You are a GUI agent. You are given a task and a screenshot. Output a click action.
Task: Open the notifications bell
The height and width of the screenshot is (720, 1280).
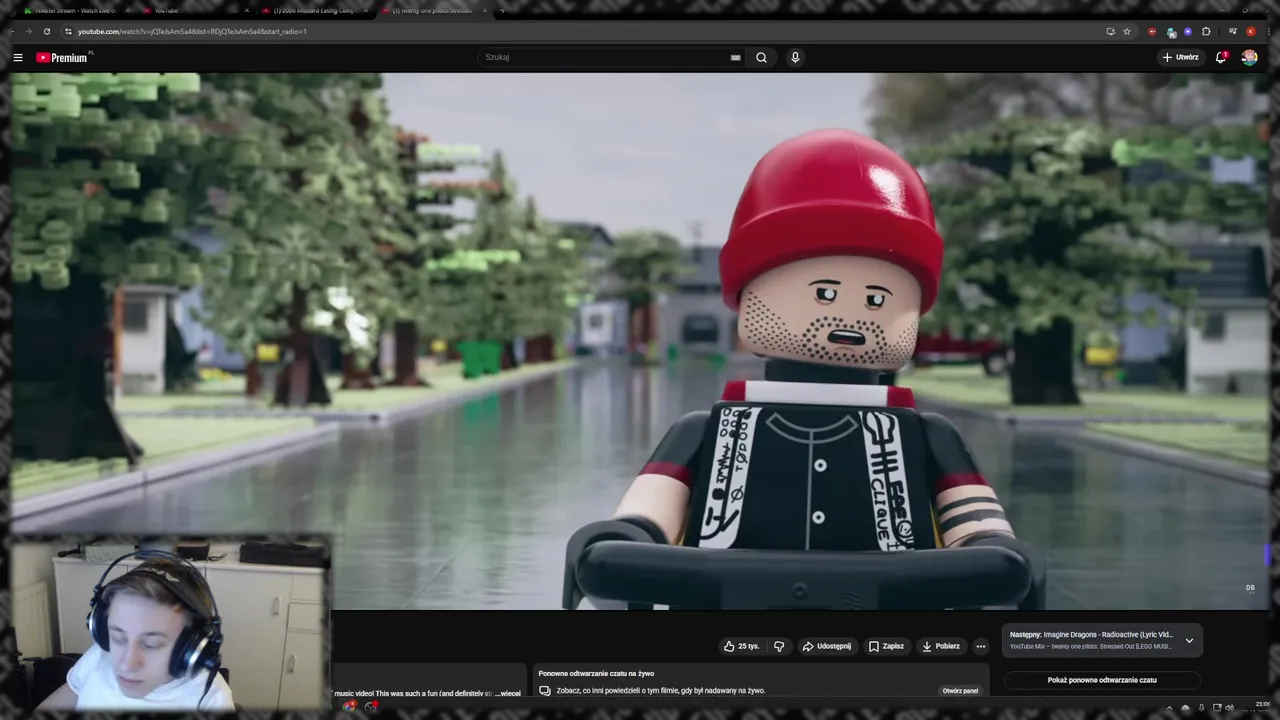pyautogui.click(x=1221, y=57)
